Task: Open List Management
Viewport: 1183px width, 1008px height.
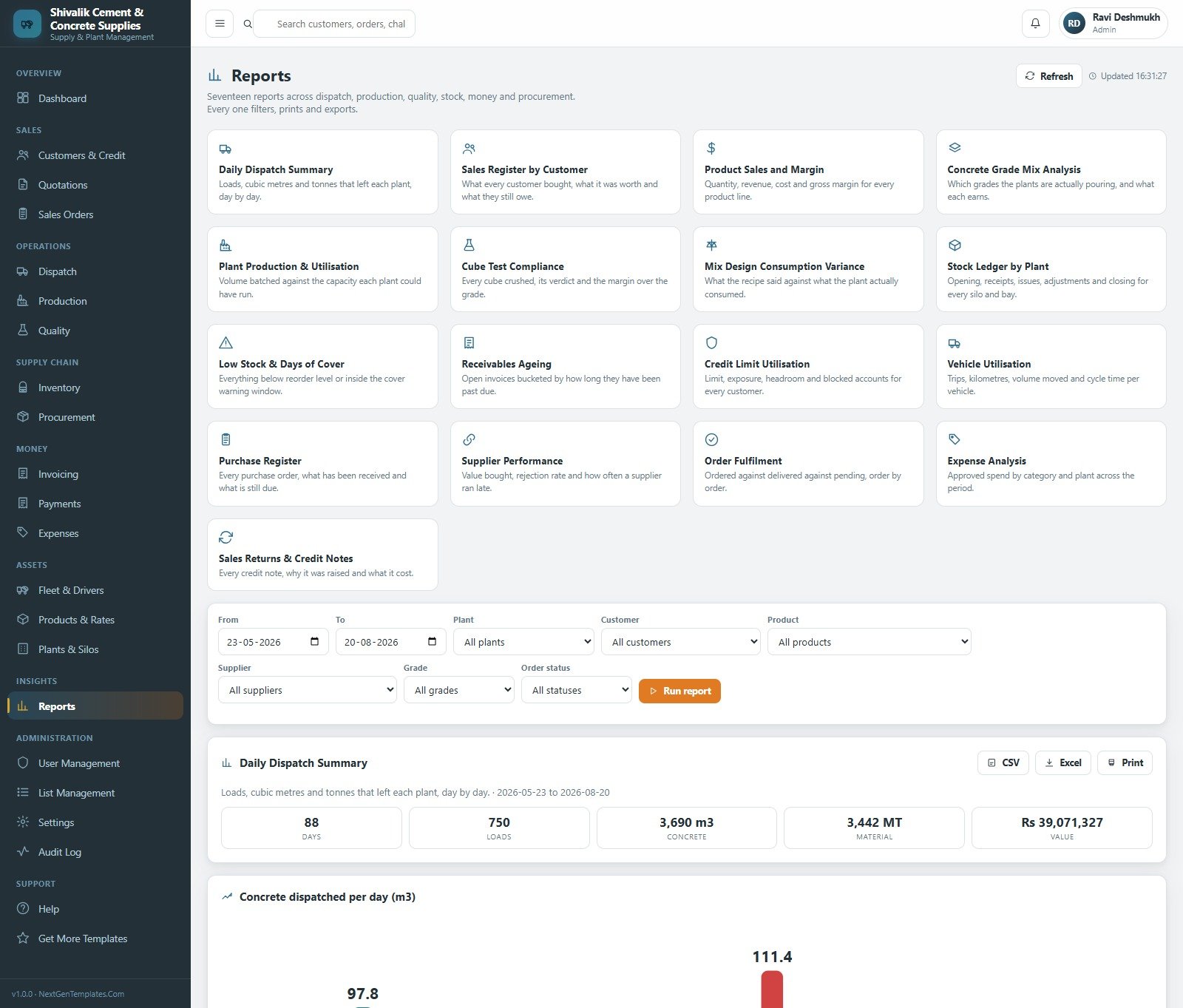Action: click(x=95, y=793)
